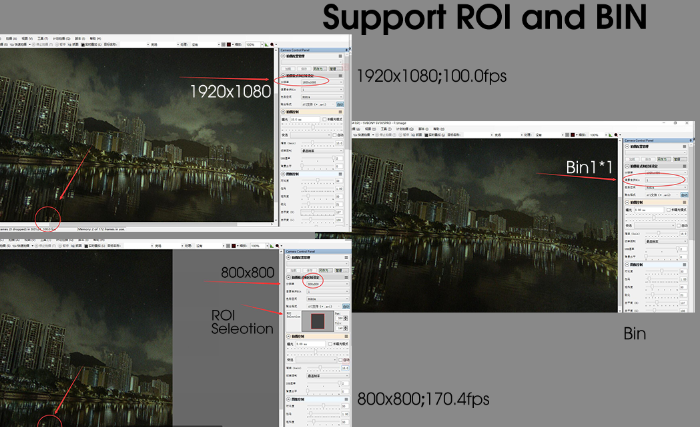Collapse camera configuration section in 1920x1080 window
700x427 pixels.
pyautogui.click(x=283, y=56)
